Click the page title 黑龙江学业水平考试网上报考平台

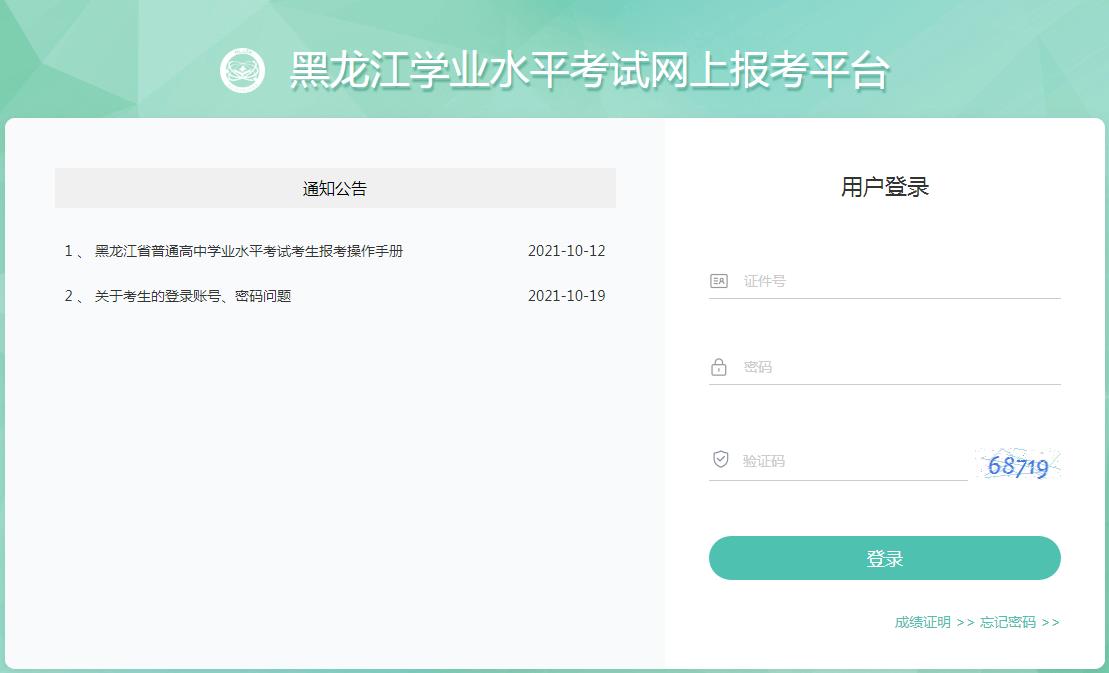[589, 70]
